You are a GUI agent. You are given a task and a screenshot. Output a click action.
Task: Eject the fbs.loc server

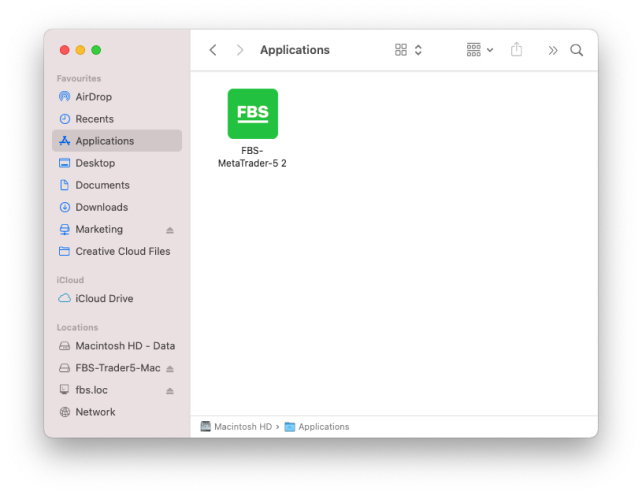point(170,391)
